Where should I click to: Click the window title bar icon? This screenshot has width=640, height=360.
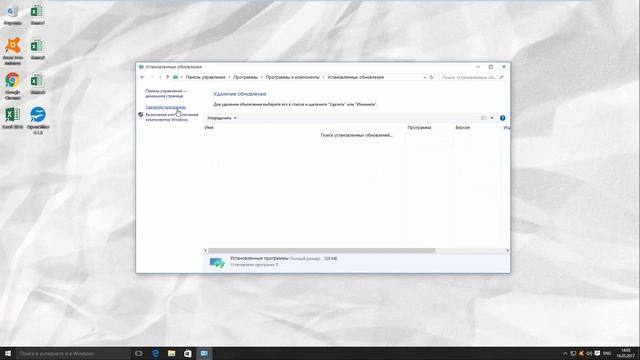(141, 67)
